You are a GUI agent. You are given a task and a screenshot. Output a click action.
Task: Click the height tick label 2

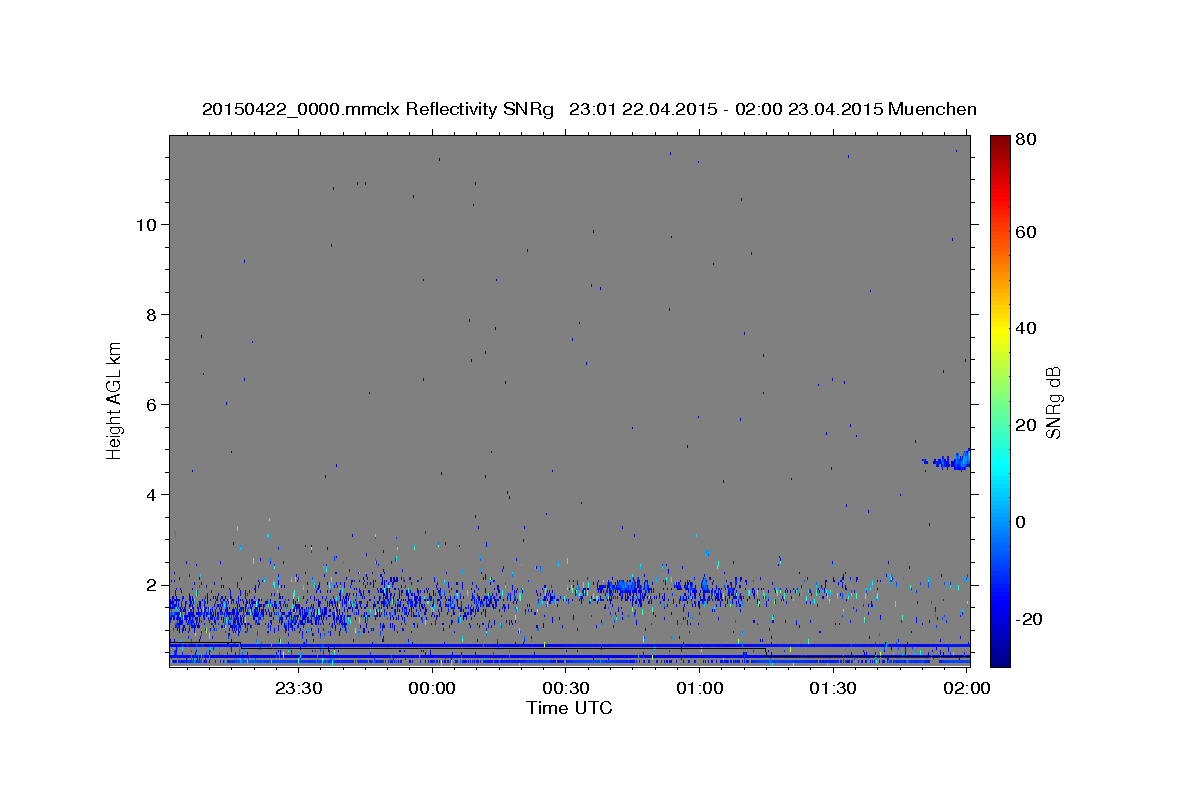tap(151, 585)
